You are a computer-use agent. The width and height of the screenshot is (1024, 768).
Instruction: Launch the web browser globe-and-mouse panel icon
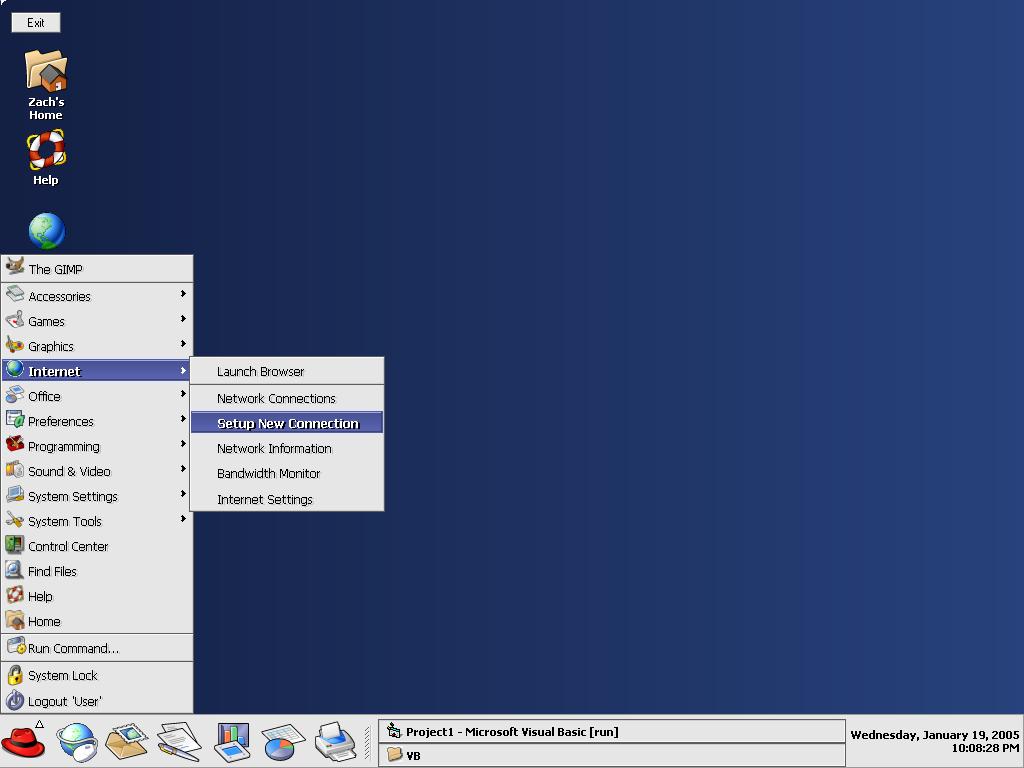[x=77, y=743]
